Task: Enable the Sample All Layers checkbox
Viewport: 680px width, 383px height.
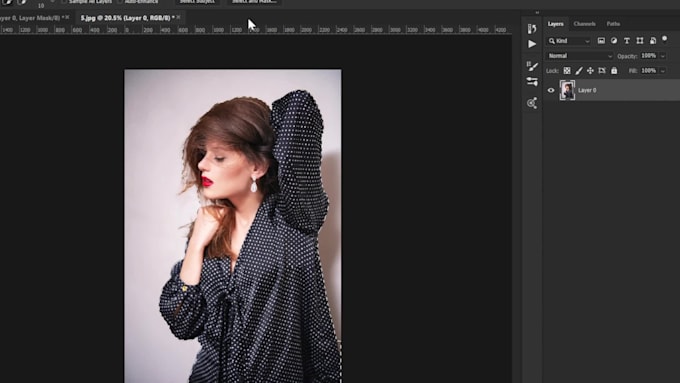Action: (x=64, y=2)
